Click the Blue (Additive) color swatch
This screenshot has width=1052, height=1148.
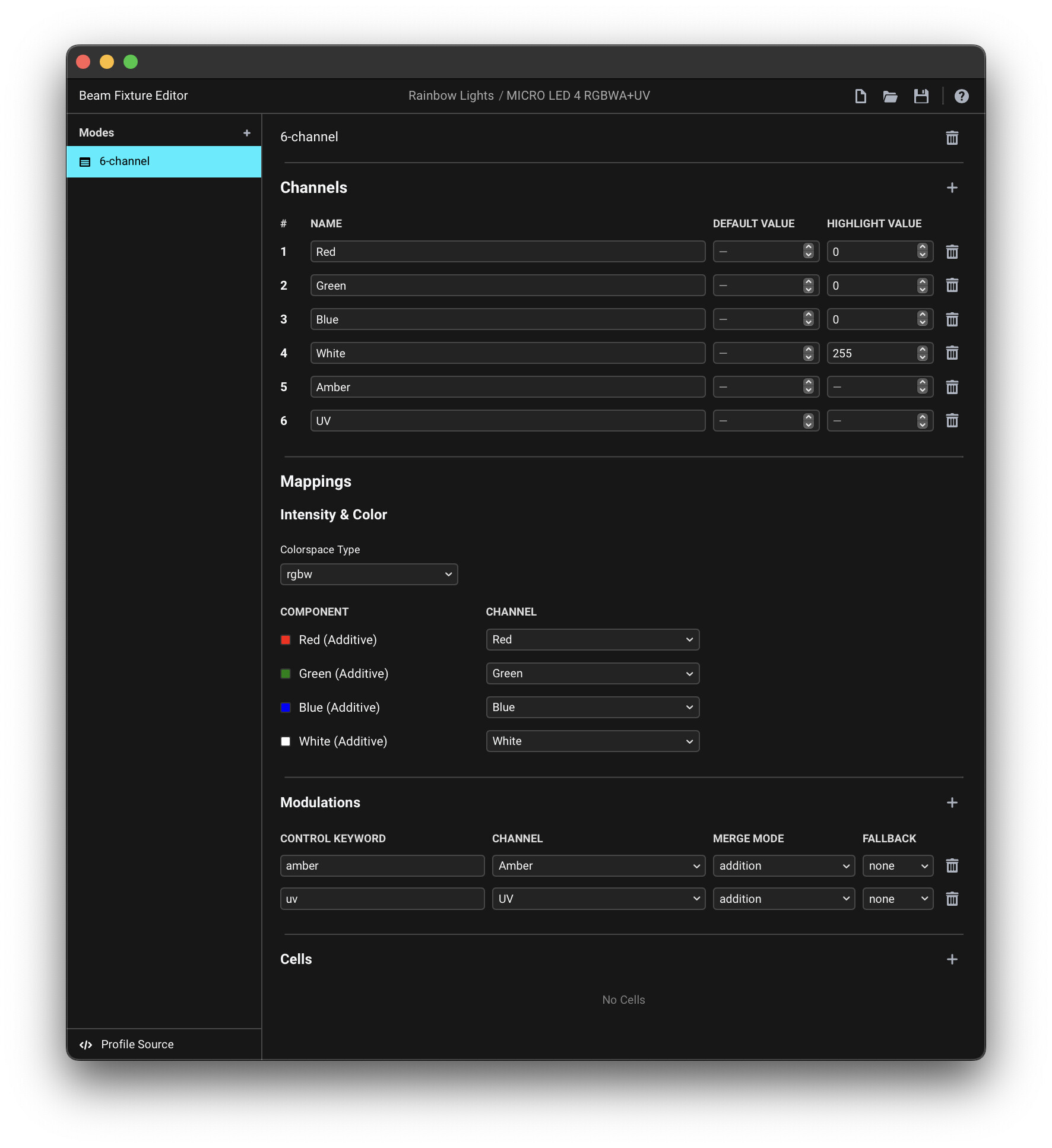tap(286, 708)
